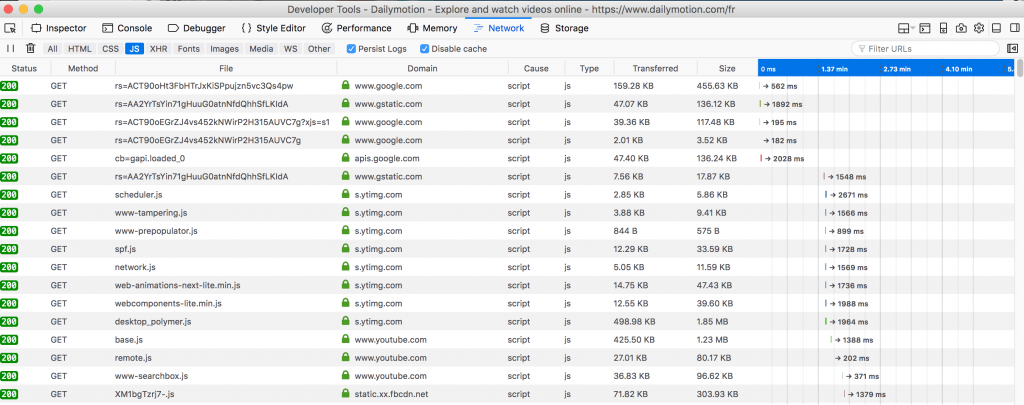This screenshot has width=1024, height=405.
Task: Click the static.xx.fbcdn.net domain cell
Action: coord(391,394)
